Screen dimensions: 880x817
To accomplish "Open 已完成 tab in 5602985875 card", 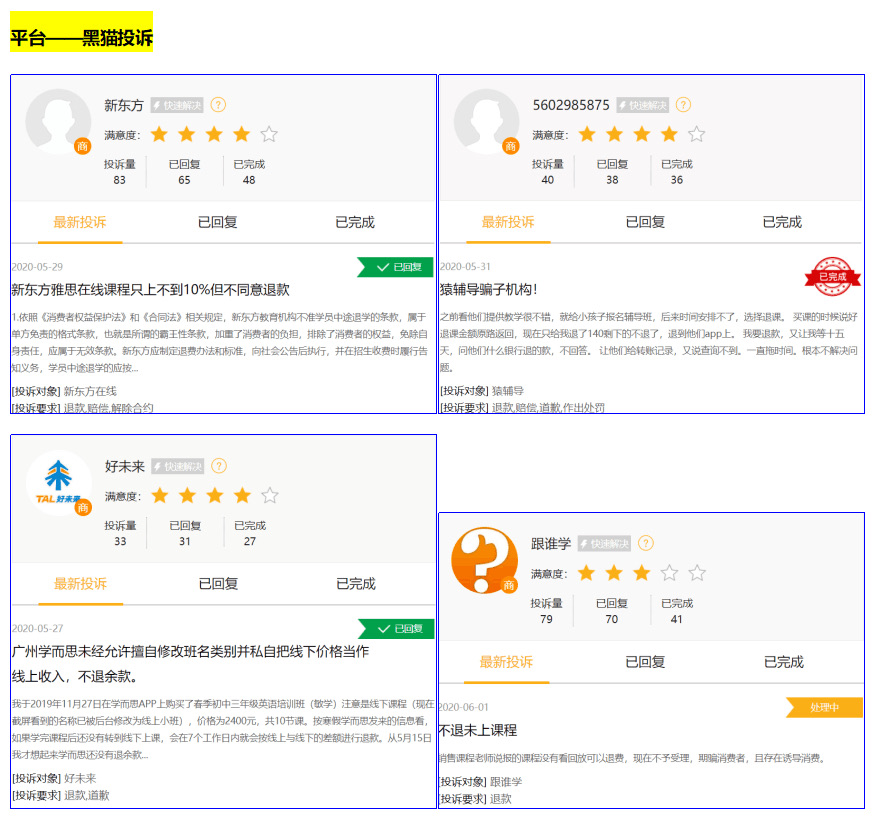I will click(782, 222).
